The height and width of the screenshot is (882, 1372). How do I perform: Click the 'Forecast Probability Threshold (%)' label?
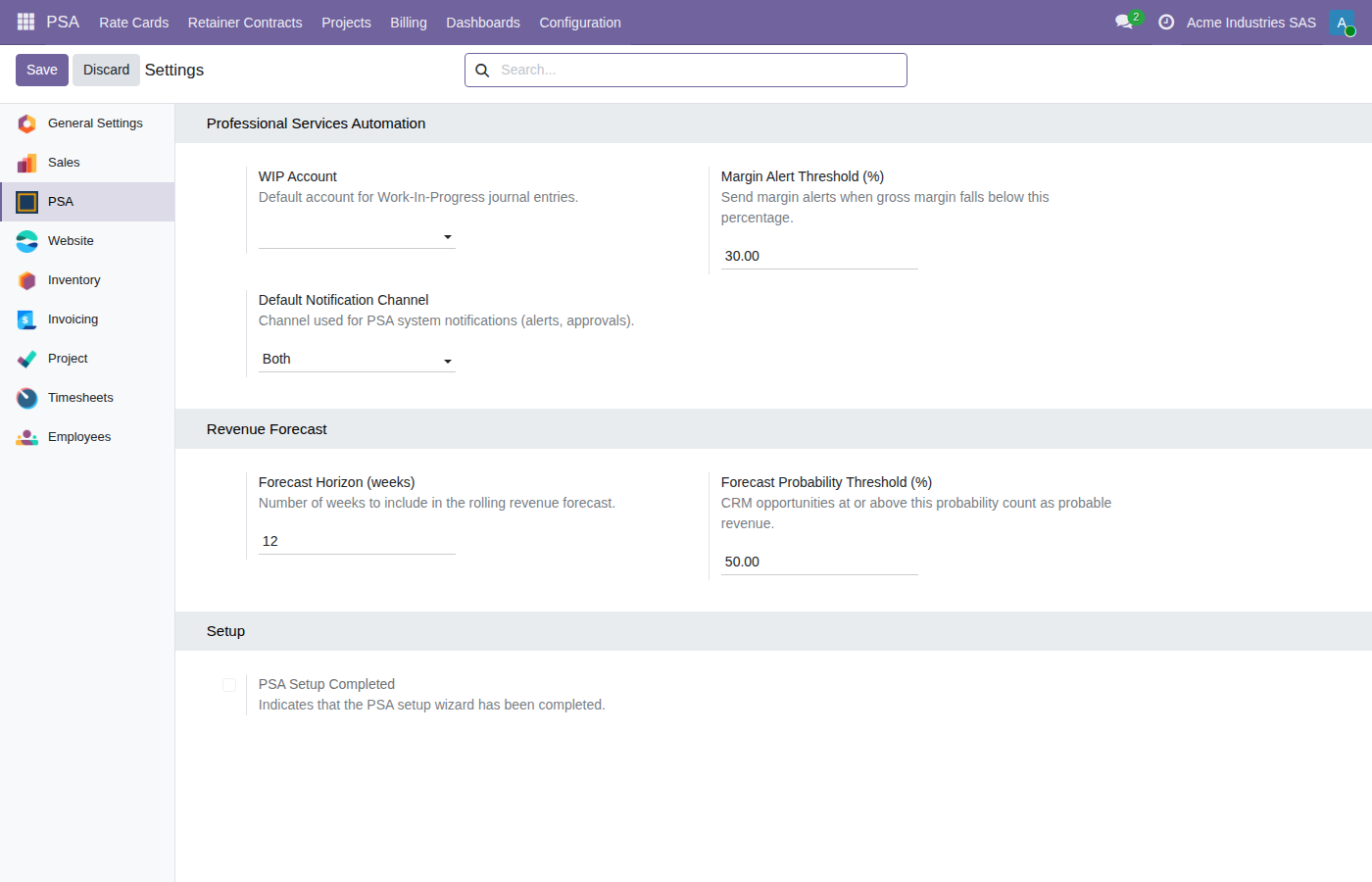(x=826, y=482)
